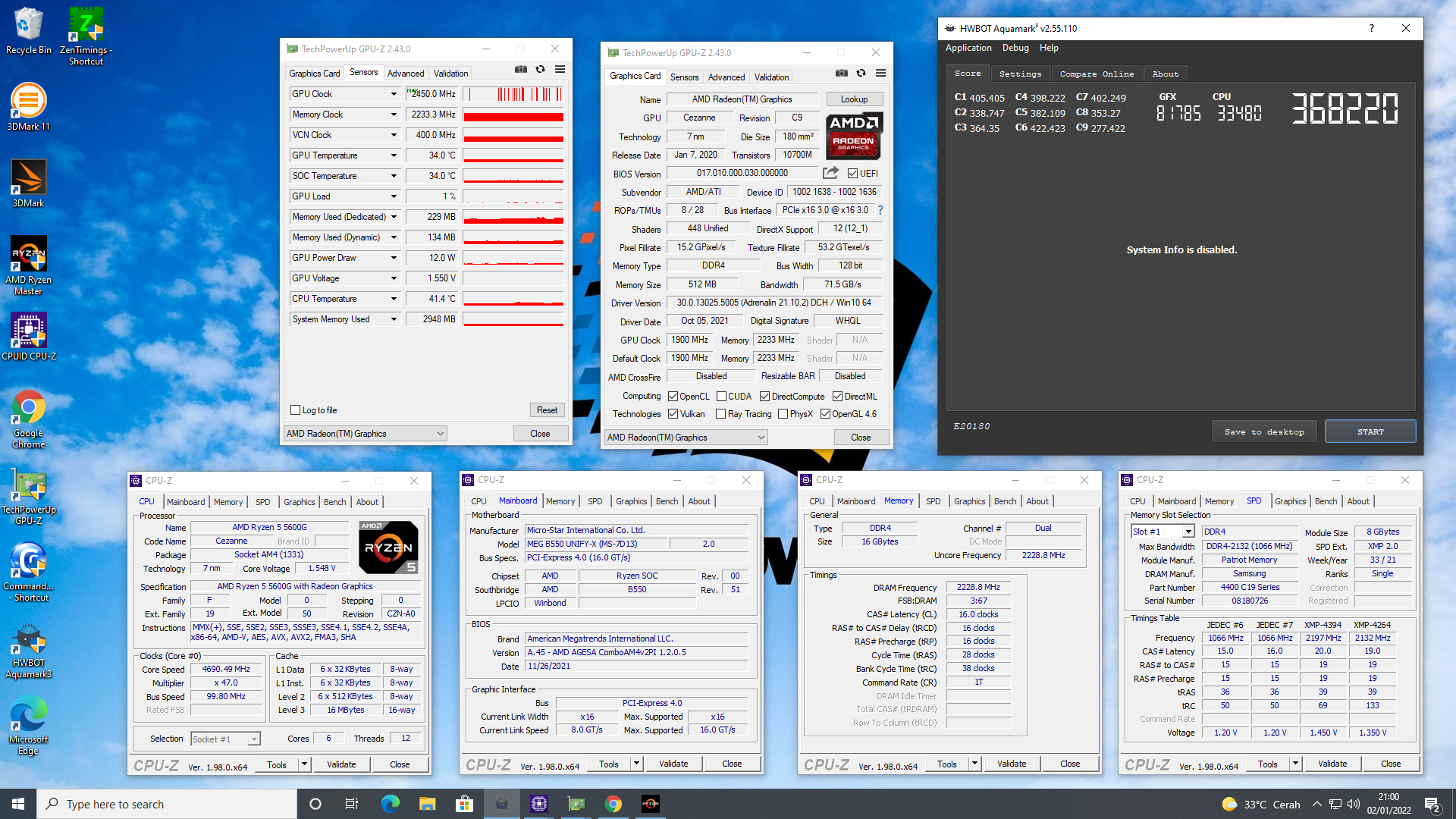The height and width of the screenshot is (819, 1456).
Task: Open Google Chrome desktop icon
Action: 28,419
